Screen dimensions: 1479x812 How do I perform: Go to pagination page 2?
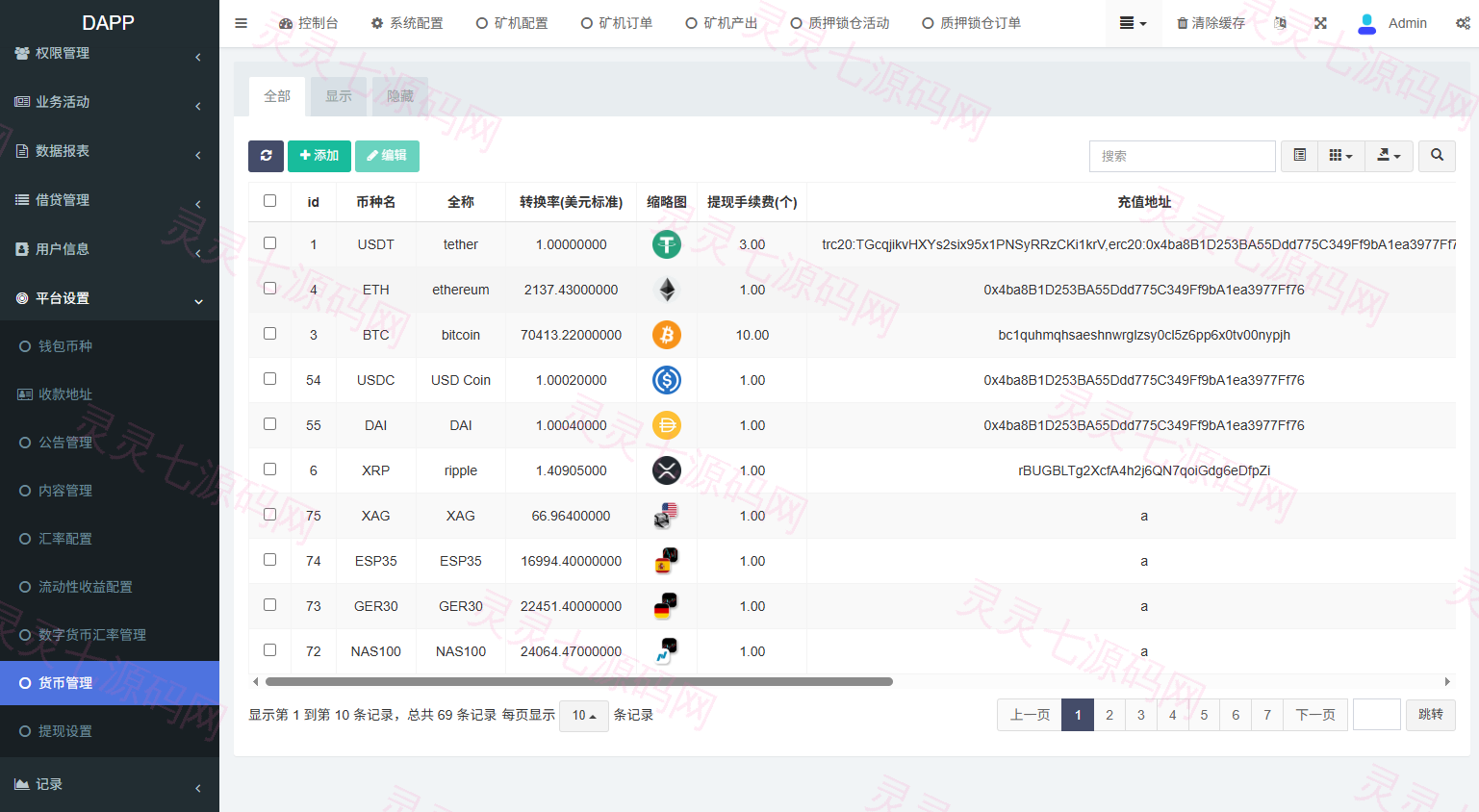(x=1109, y=715)
